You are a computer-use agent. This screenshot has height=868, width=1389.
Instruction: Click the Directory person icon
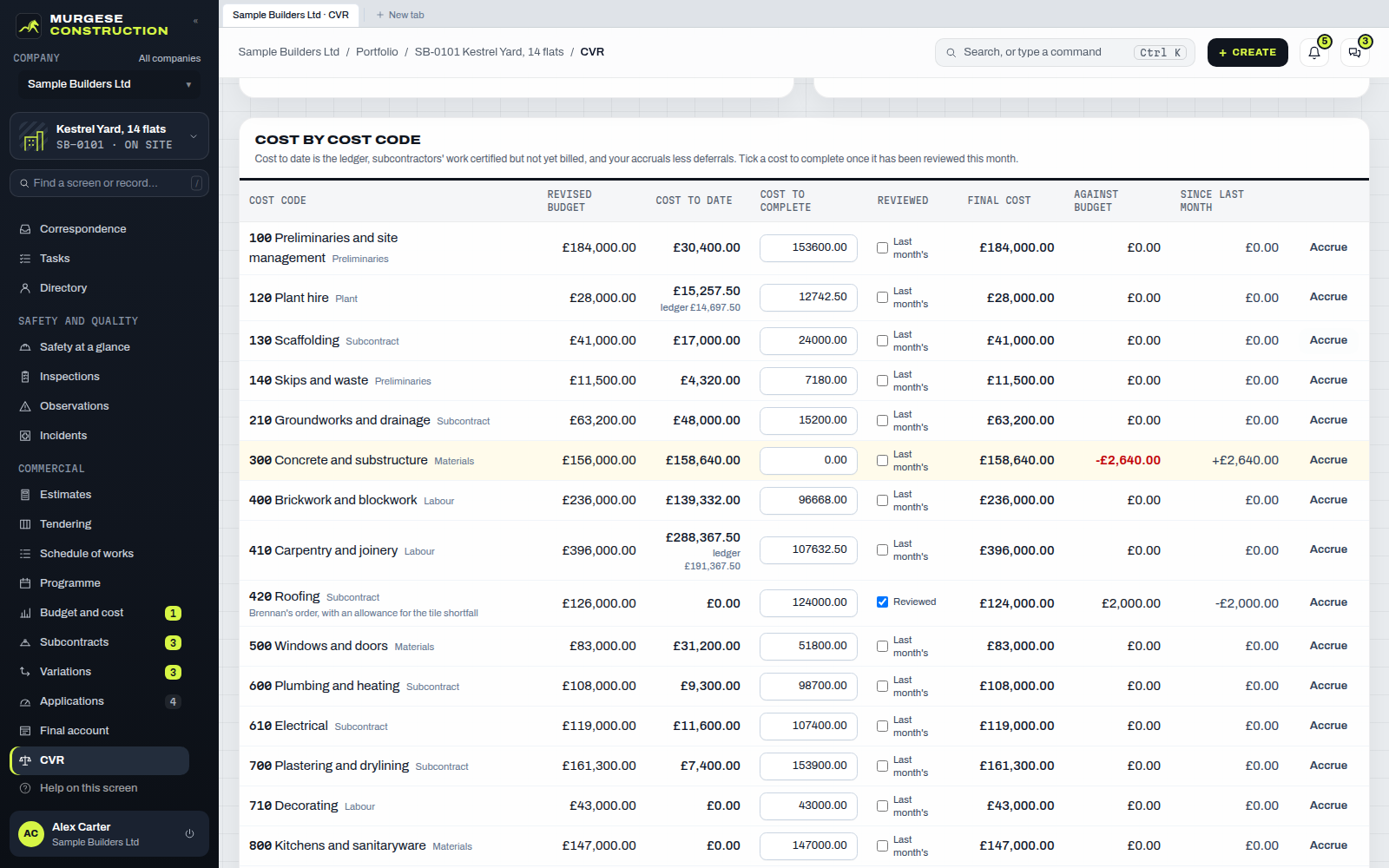tap(25, 288)
